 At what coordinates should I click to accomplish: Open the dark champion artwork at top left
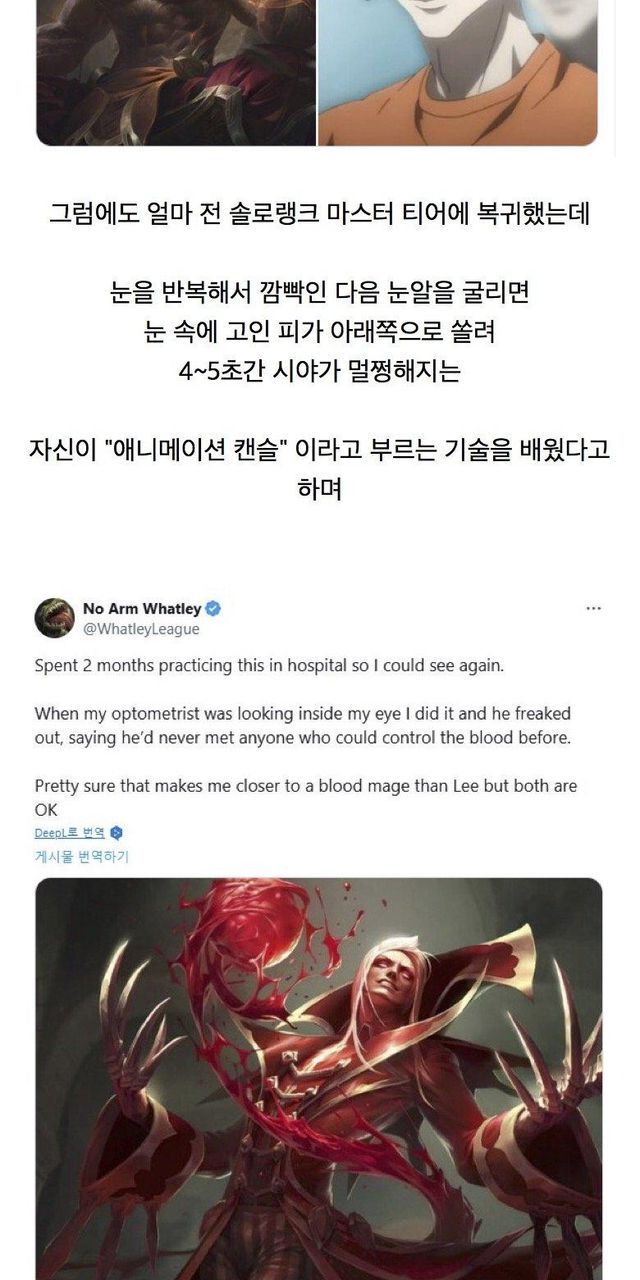pyautogui.click(x=176, y=72)
